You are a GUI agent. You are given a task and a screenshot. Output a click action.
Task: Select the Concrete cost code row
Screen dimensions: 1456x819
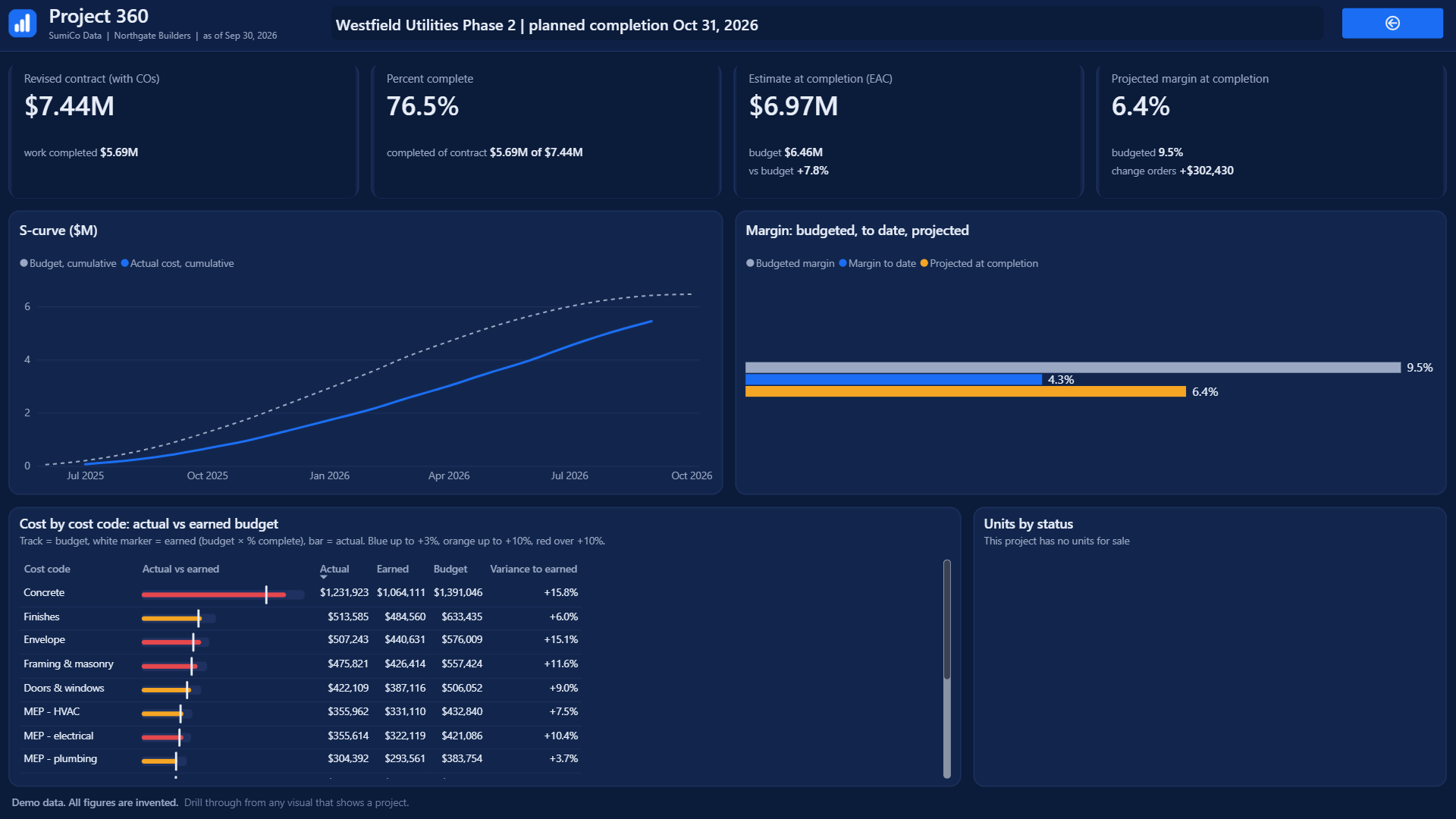point(300,593)
